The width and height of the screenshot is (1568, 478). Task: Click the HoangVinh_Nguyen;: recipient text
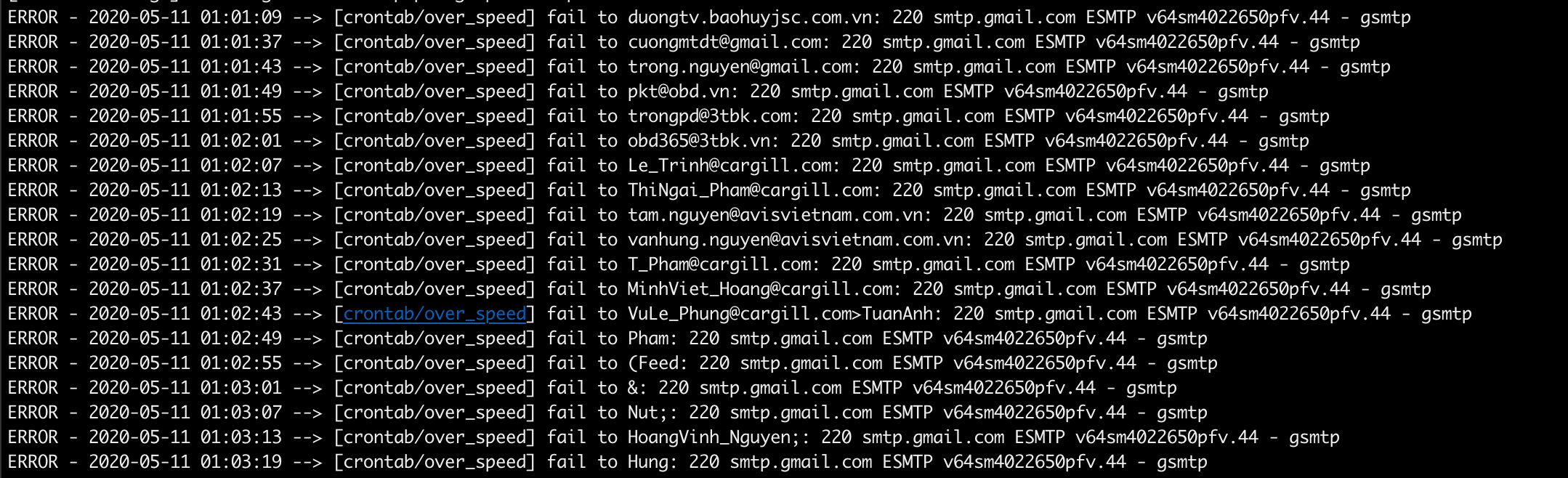[x=719, y=437]
